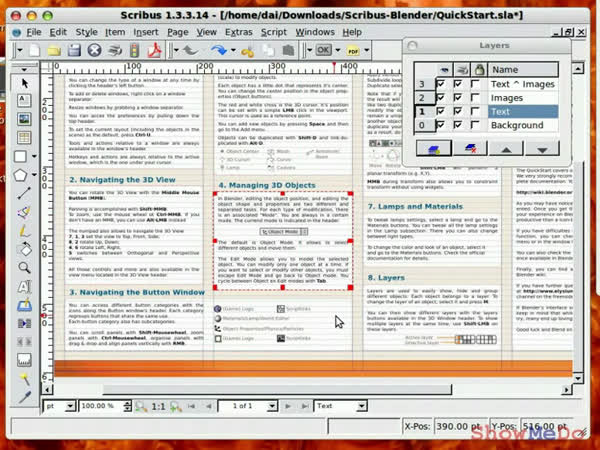Click the Zoom in magnifier in status bar
The width and height of the screenshot is (600, 450).
coord(175,406)
